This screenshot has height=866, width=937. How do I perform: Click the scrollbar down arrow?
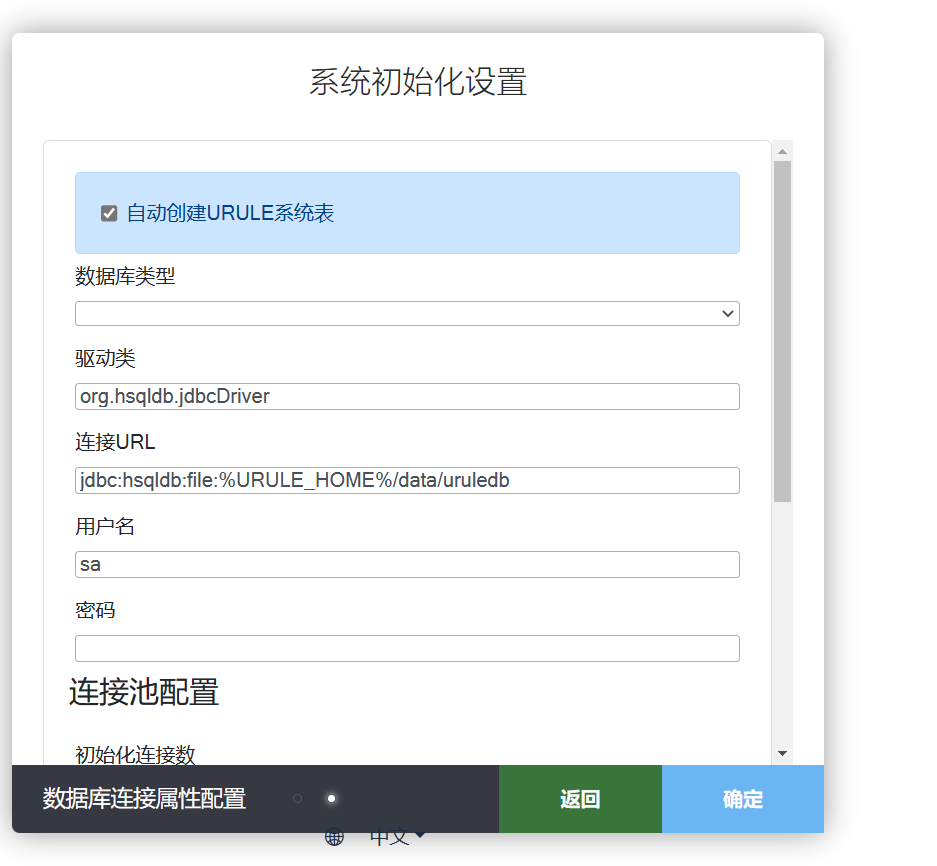(783, 753)
